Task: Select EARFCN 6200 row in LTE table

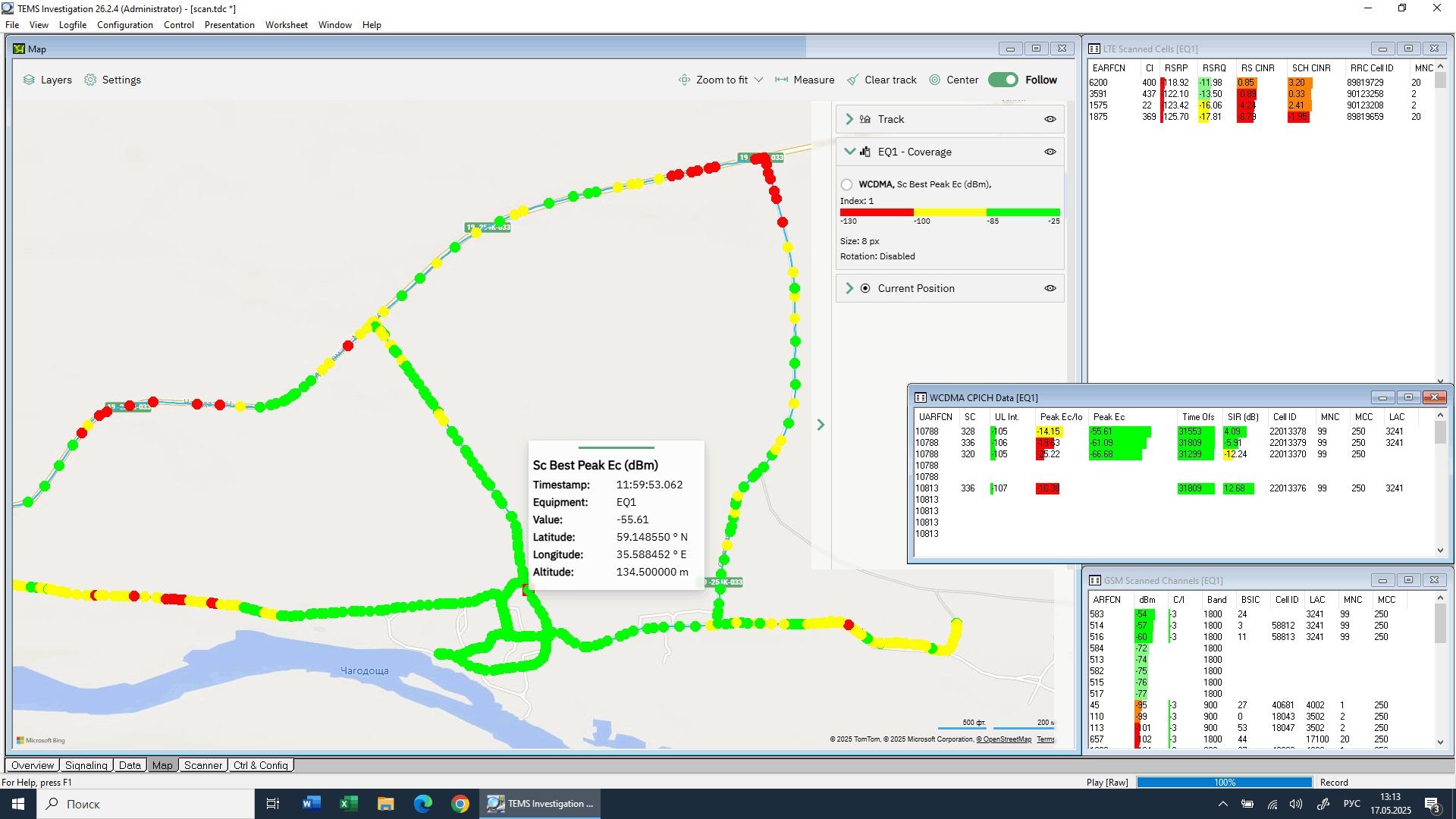Action: pyautogui.click(x=1259, y=83)
